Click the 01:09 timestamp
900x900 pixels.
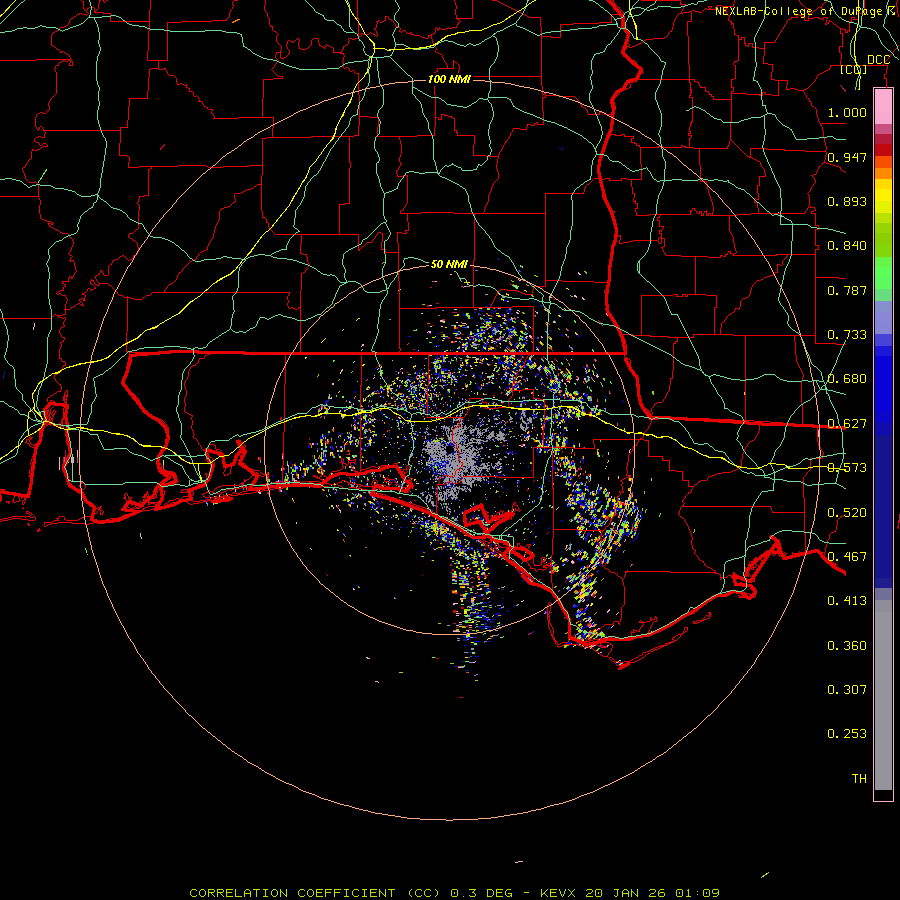pos(697,893)
